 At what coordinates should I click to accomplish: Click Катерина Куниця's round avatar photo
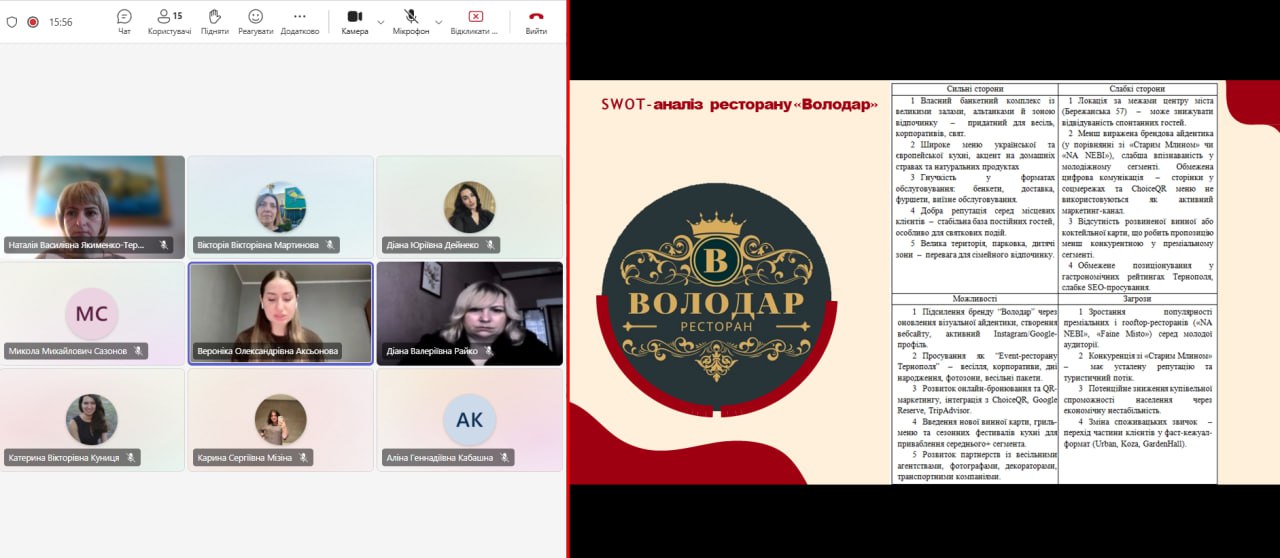tap(92, 419)
